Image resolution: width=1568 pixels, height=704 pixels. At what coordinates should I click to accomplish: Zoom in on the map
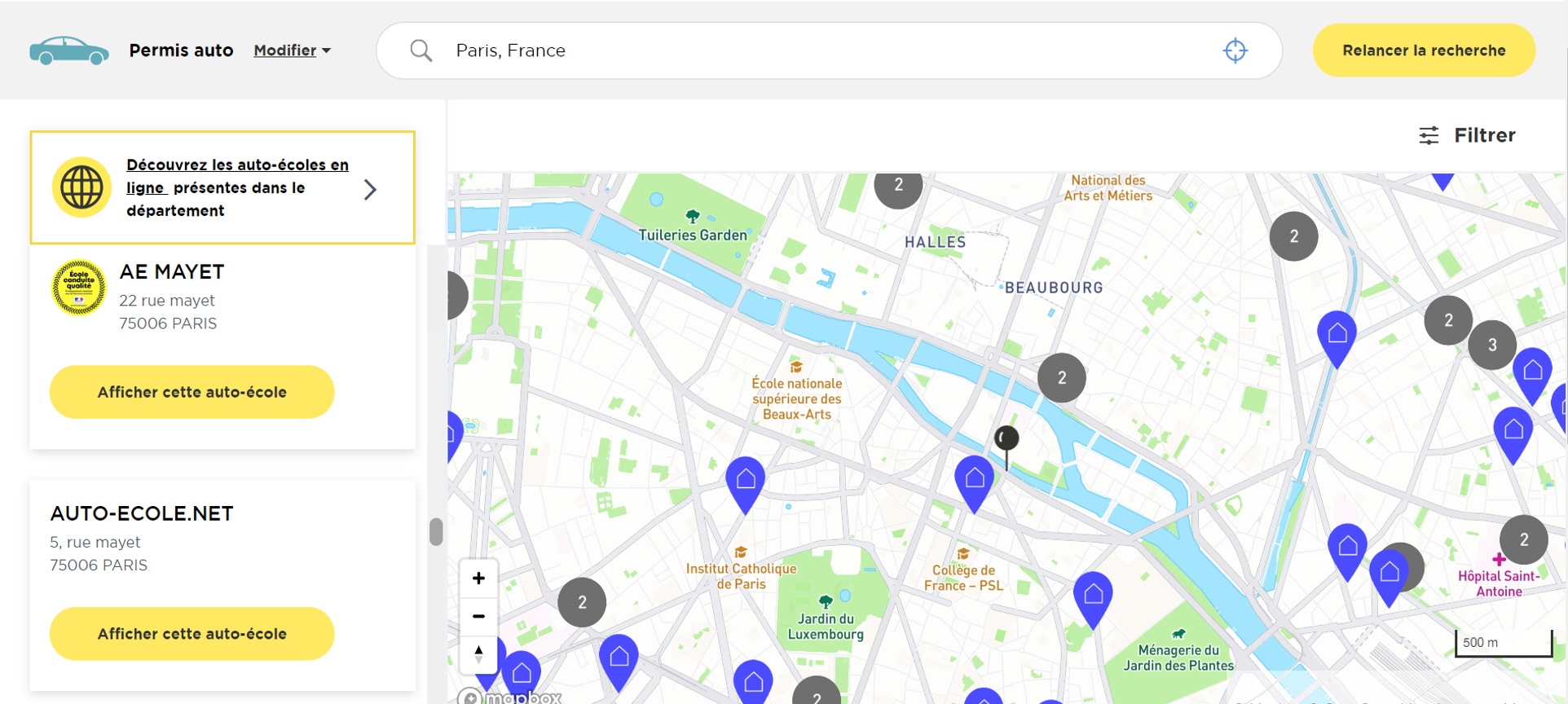point(478,579)
